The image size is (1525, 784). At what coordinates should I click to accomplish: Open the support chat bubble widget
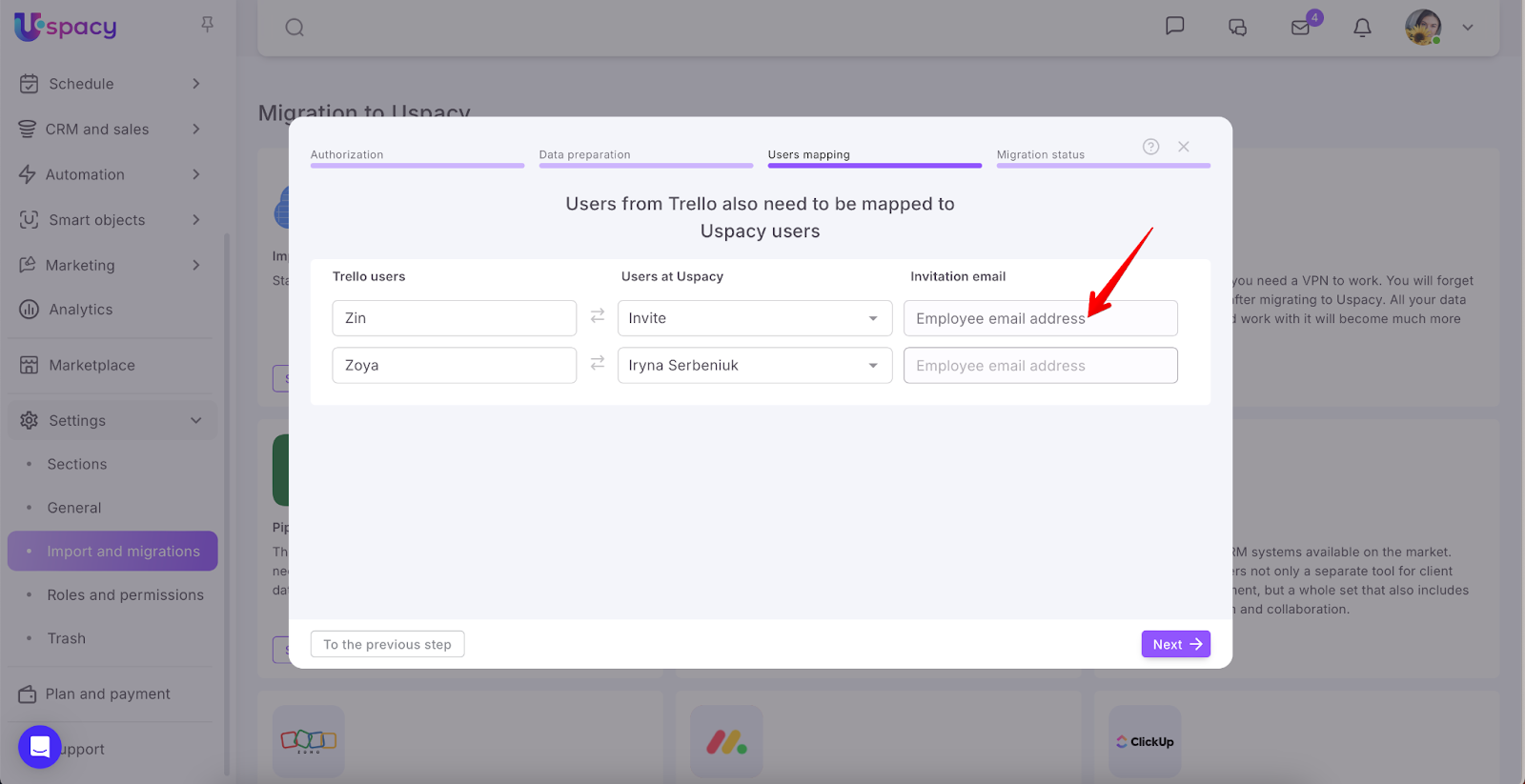pyautogui.click(x=40, y=747)
